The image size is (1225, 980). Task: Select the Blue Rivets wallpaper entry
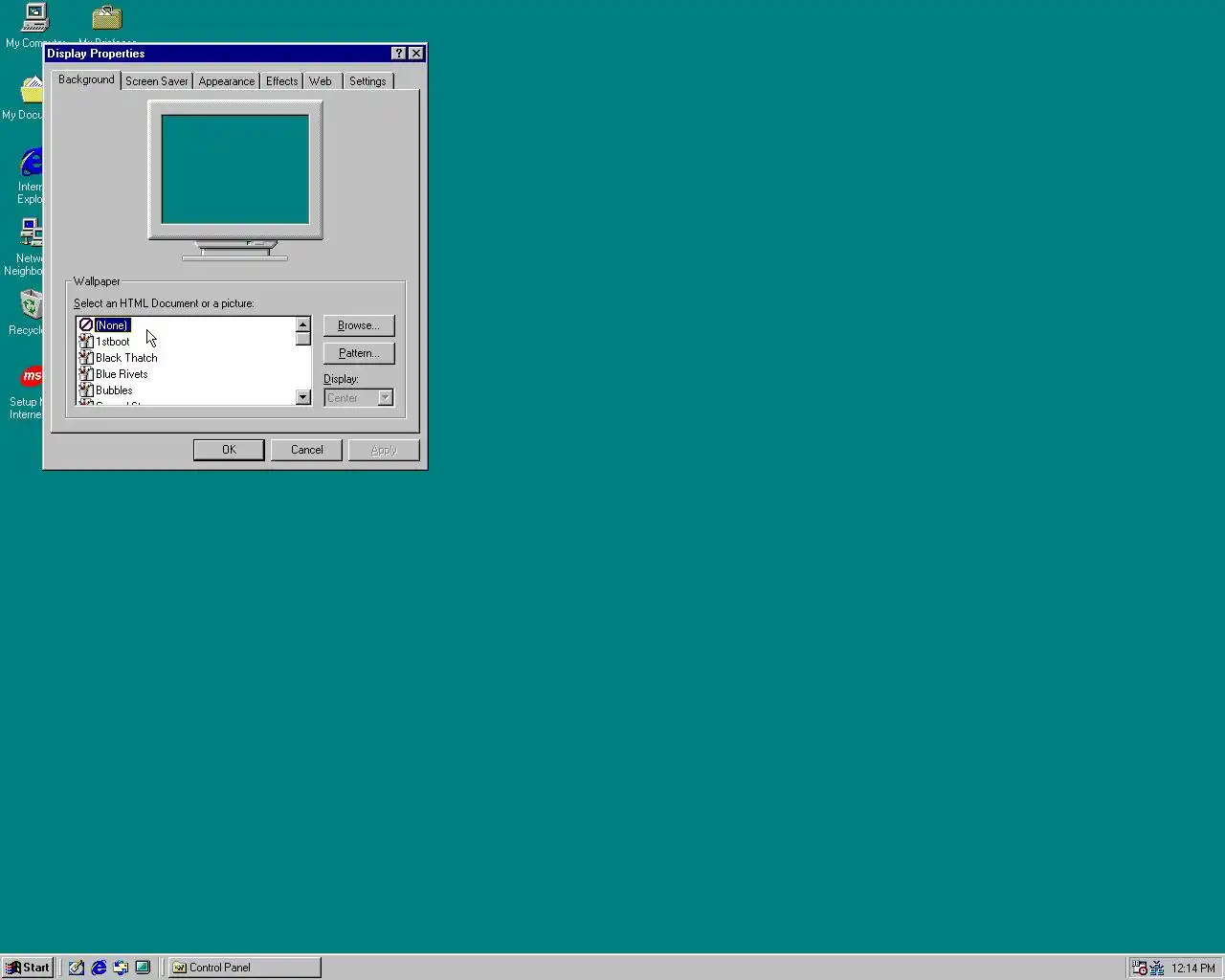click(122, 374)
